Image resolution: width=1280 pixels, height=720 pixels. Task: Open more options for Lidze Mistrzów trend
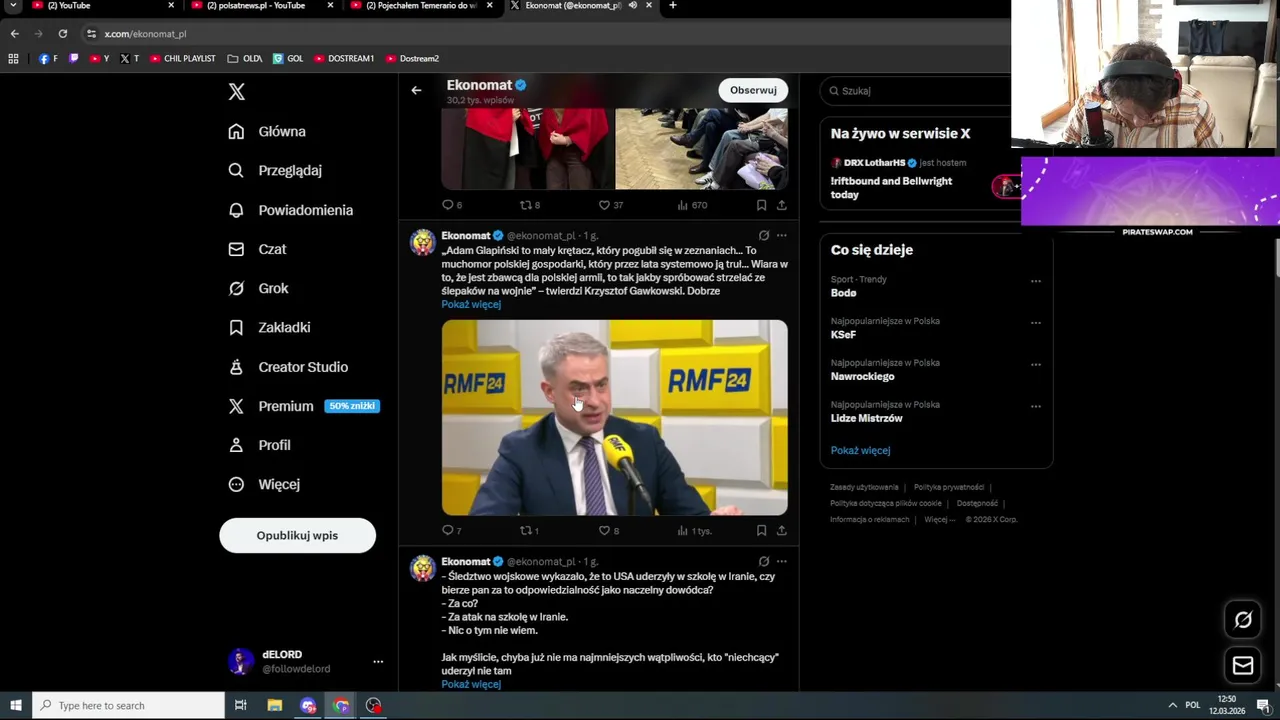[1036, 407]
